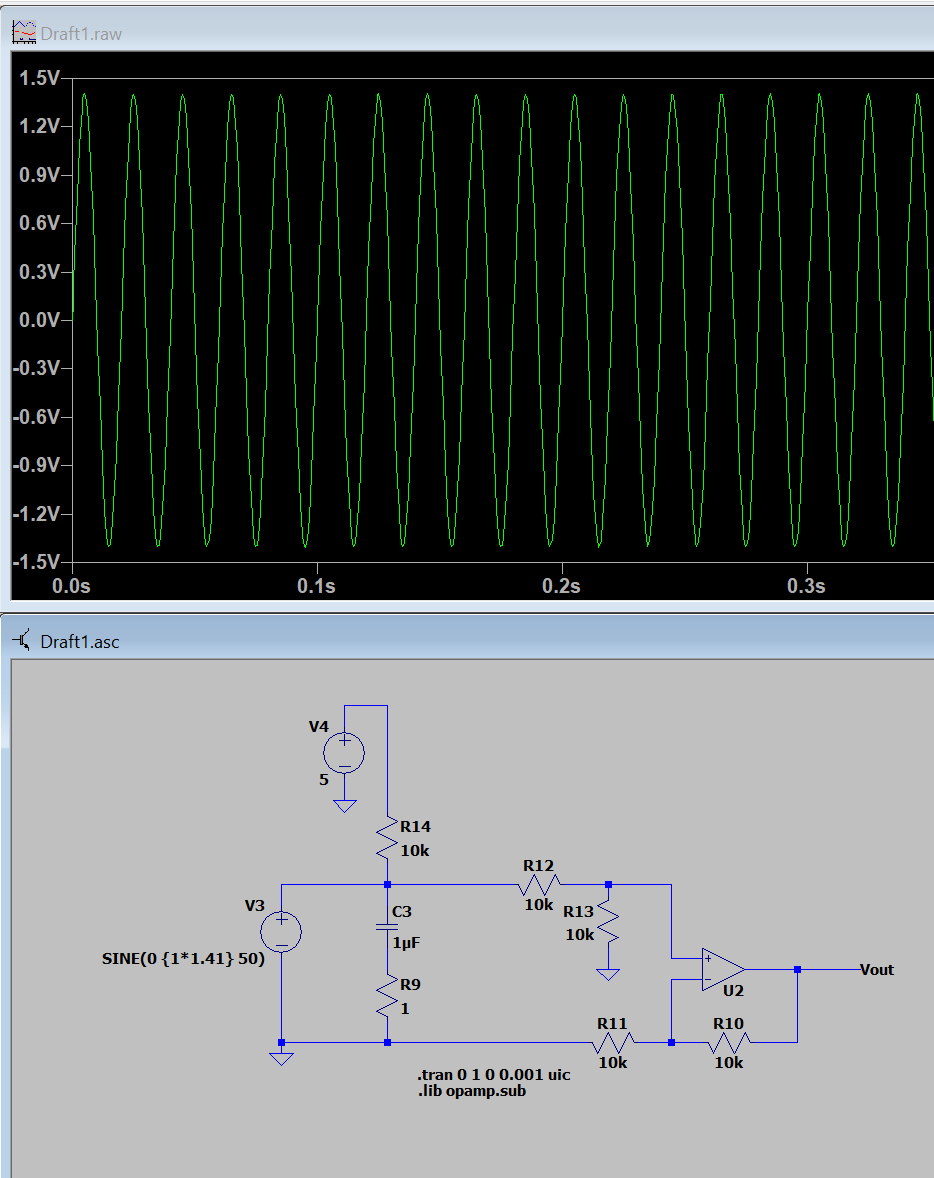Click the 0.2s time axis label
This screenshot has height=1178, width=934.
coord(561,586)
